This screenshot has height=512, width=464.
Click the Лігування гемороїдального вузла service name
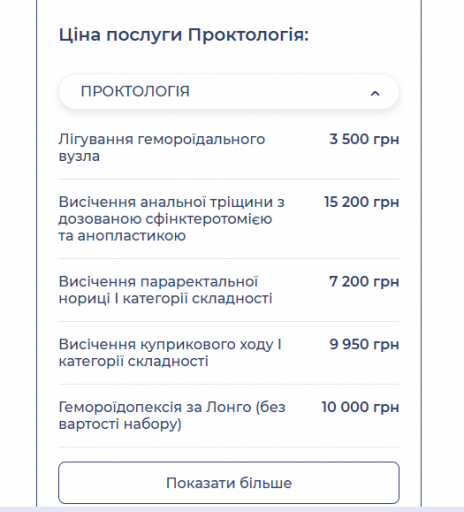(162, 147)
